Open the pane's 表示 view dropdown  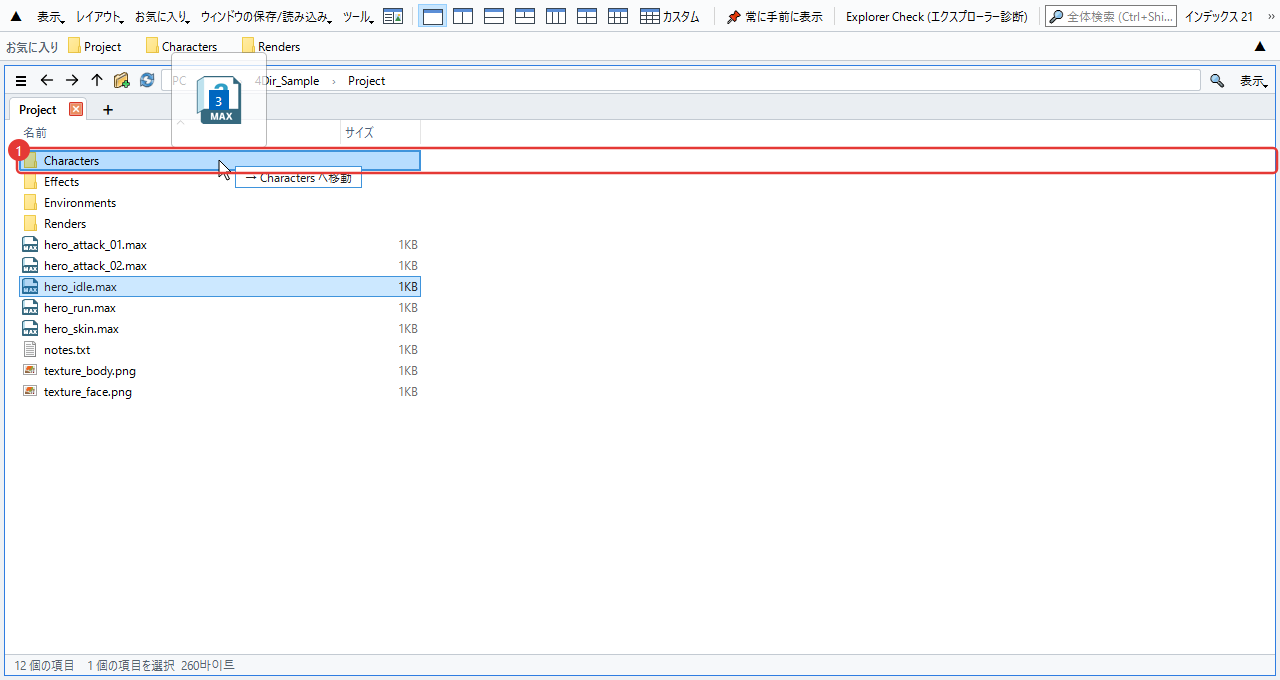(x=1254, y=81)
